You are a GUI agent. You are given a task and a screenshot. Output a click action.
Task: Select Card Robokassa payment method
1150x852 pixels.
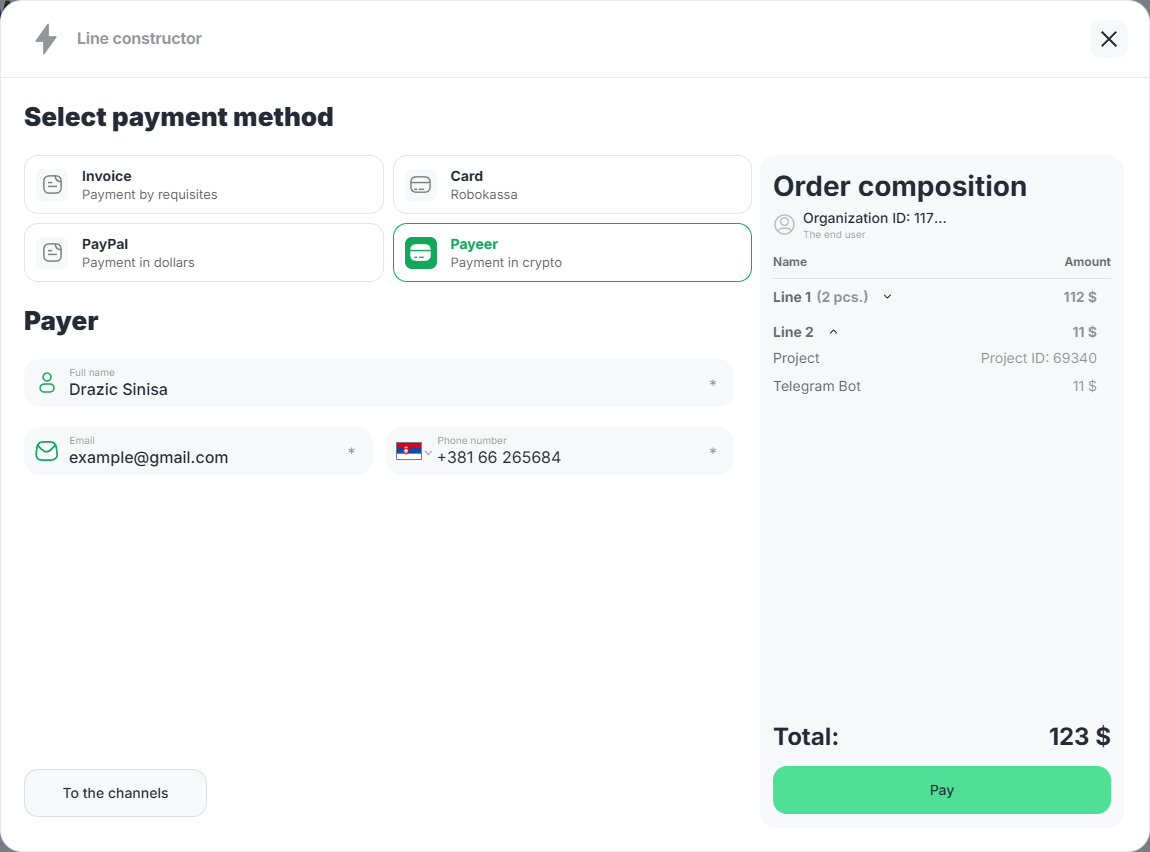click(x=572, y=185)
